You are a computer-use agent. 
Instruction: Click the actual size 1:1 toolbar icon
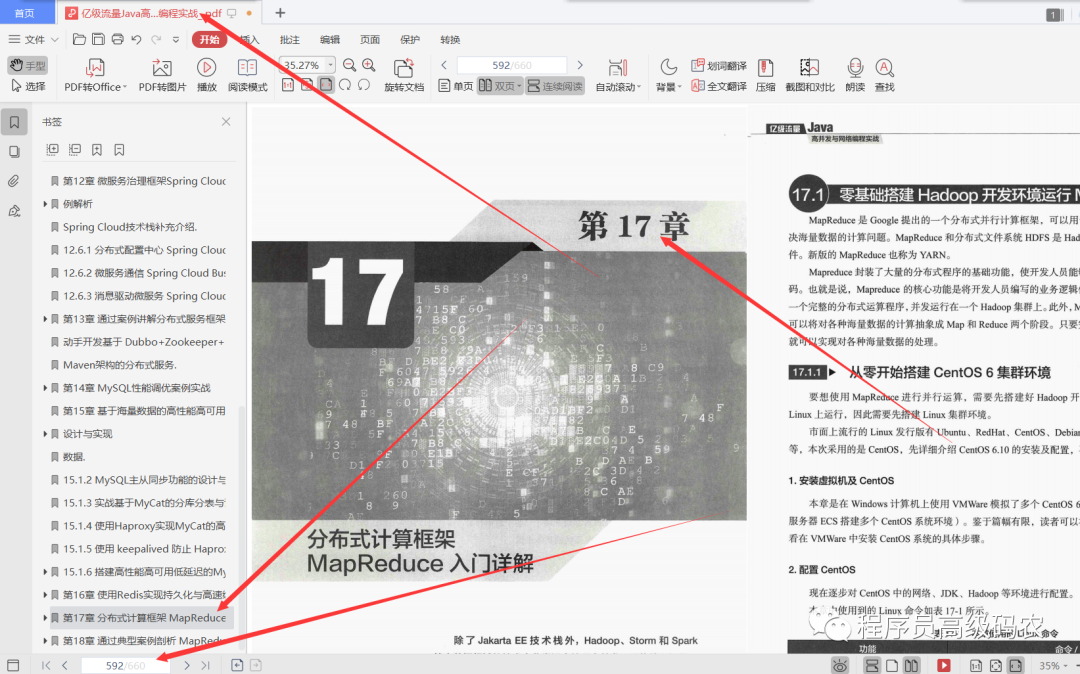pyautogui.click(x=288, y=85)
